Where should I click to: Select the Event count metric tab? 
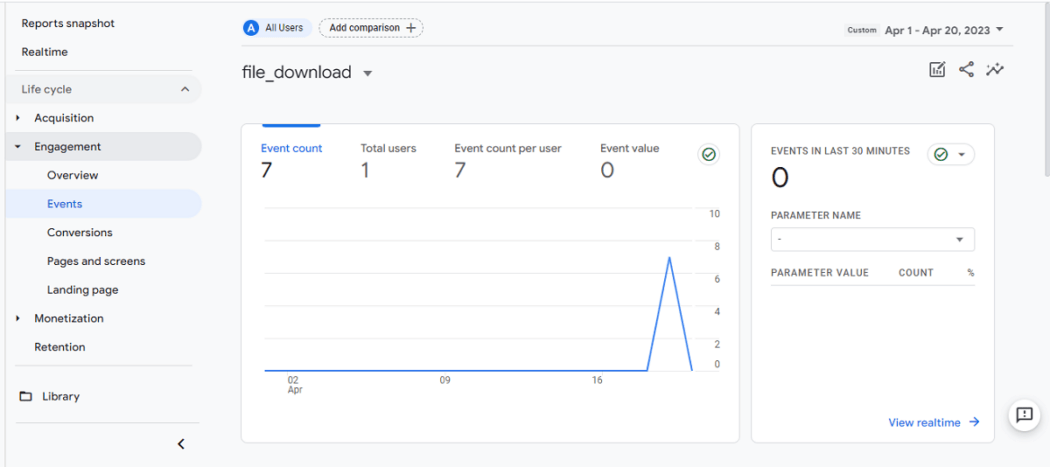click(x=291, y=161)
